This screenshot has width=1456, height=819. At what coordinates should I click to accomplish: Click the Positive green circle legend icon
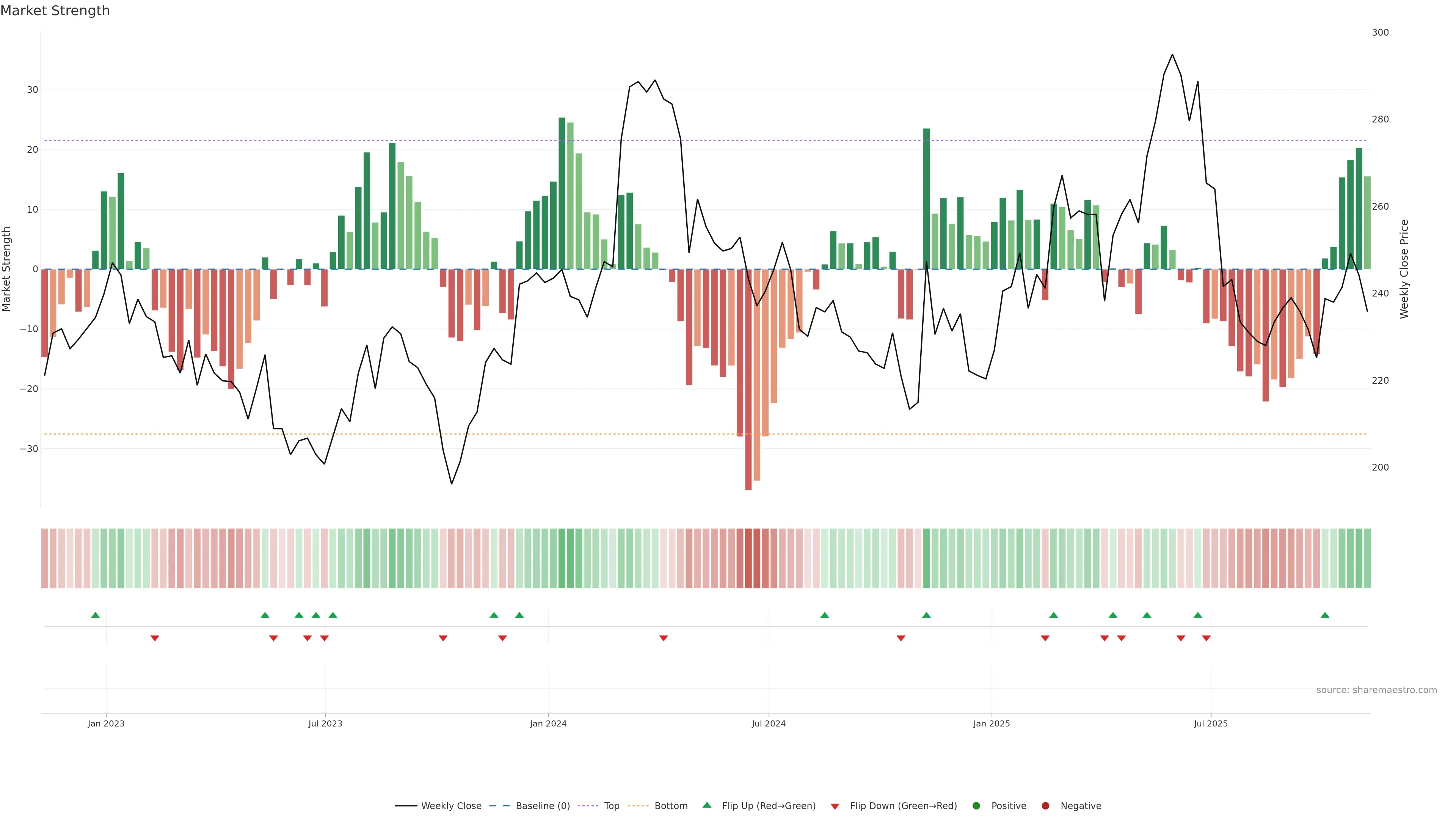click(x=976, y=806)
